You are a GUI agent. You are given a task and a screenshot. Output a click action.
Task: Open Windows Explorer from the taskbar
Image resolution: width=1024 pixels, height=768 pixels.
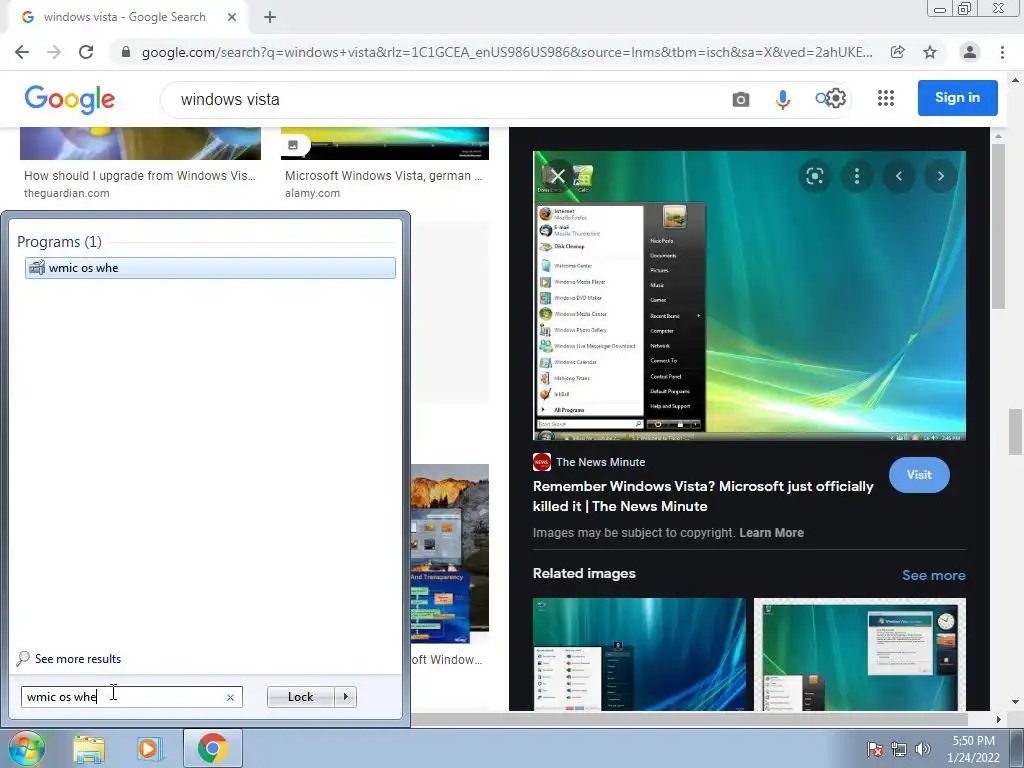[x=89, y=749]
